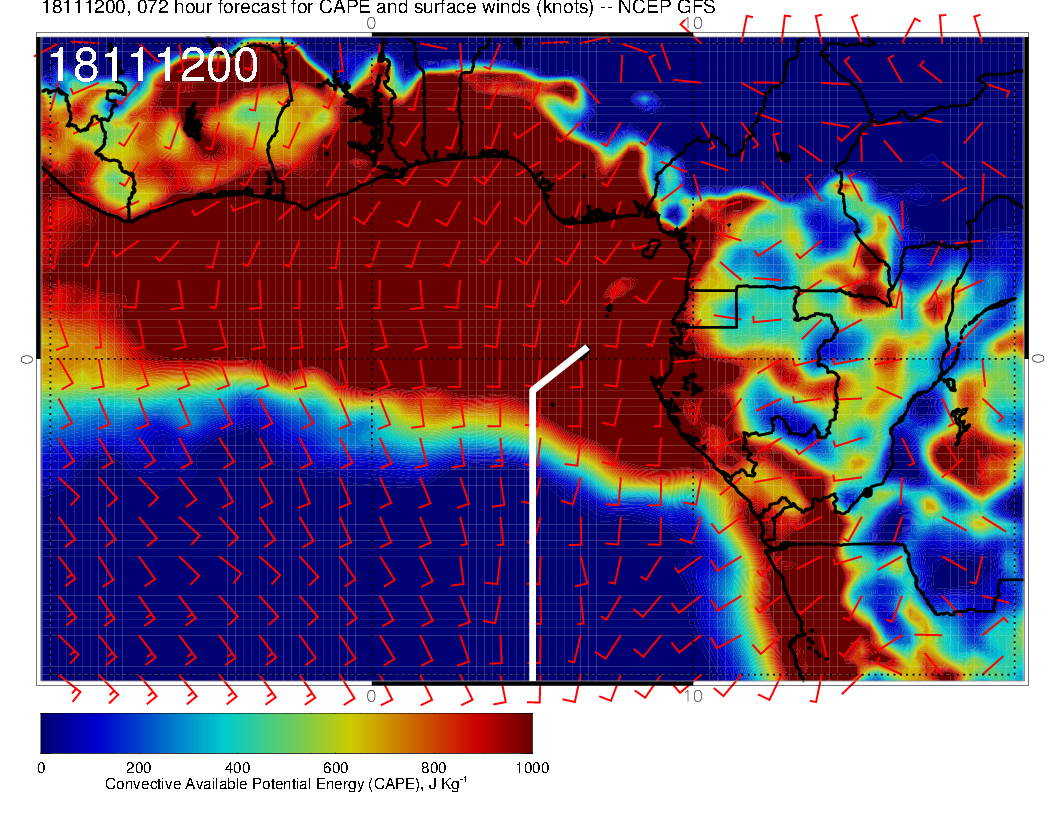1056x816 pixels.
Task: Select the 800 colorbar tick label
Action: click(433, 768)
